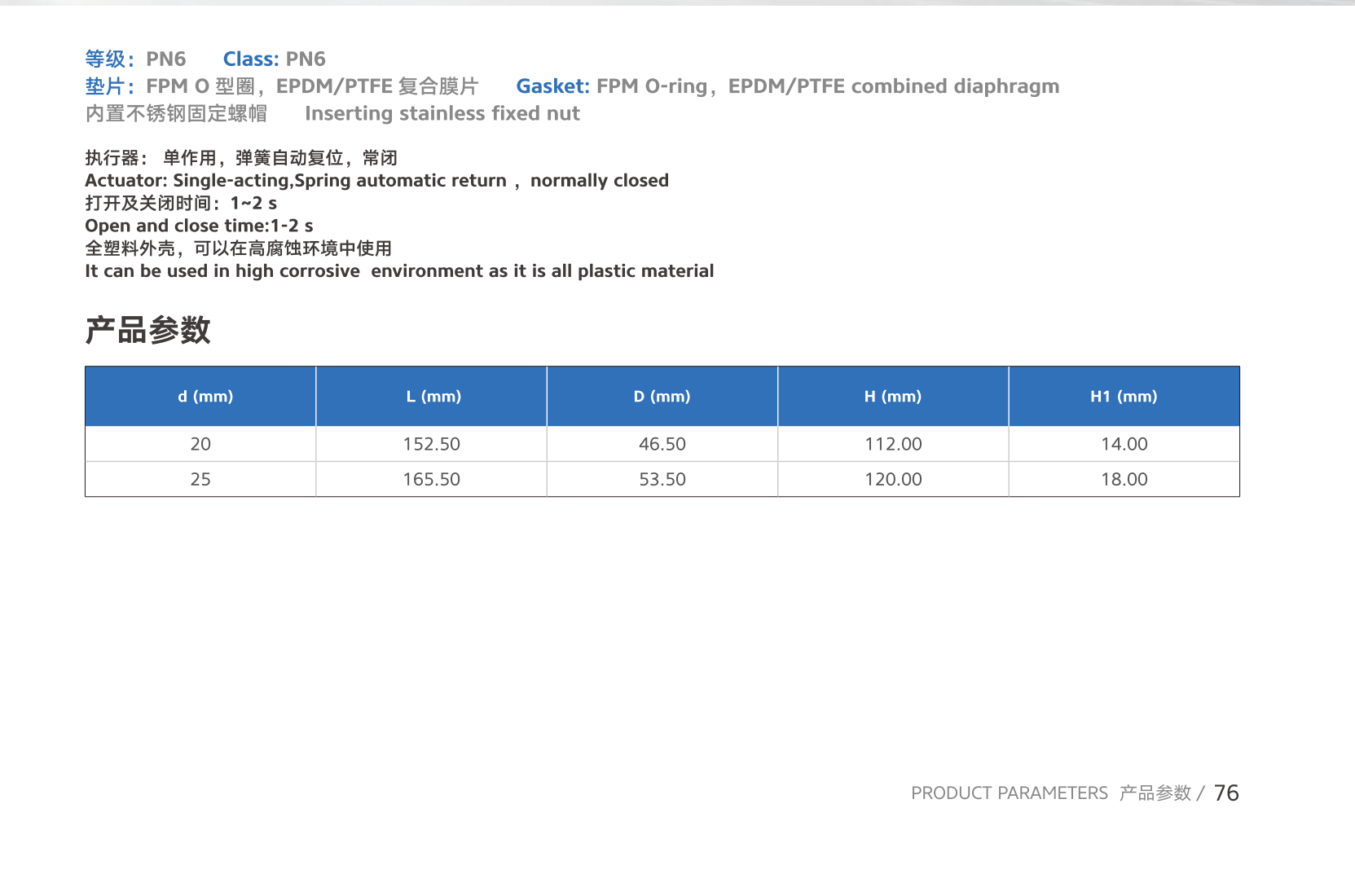Click 'It can be used in high corrosive' line
This screenshot has width=1355, height=896.
click(x=399, y=271)
